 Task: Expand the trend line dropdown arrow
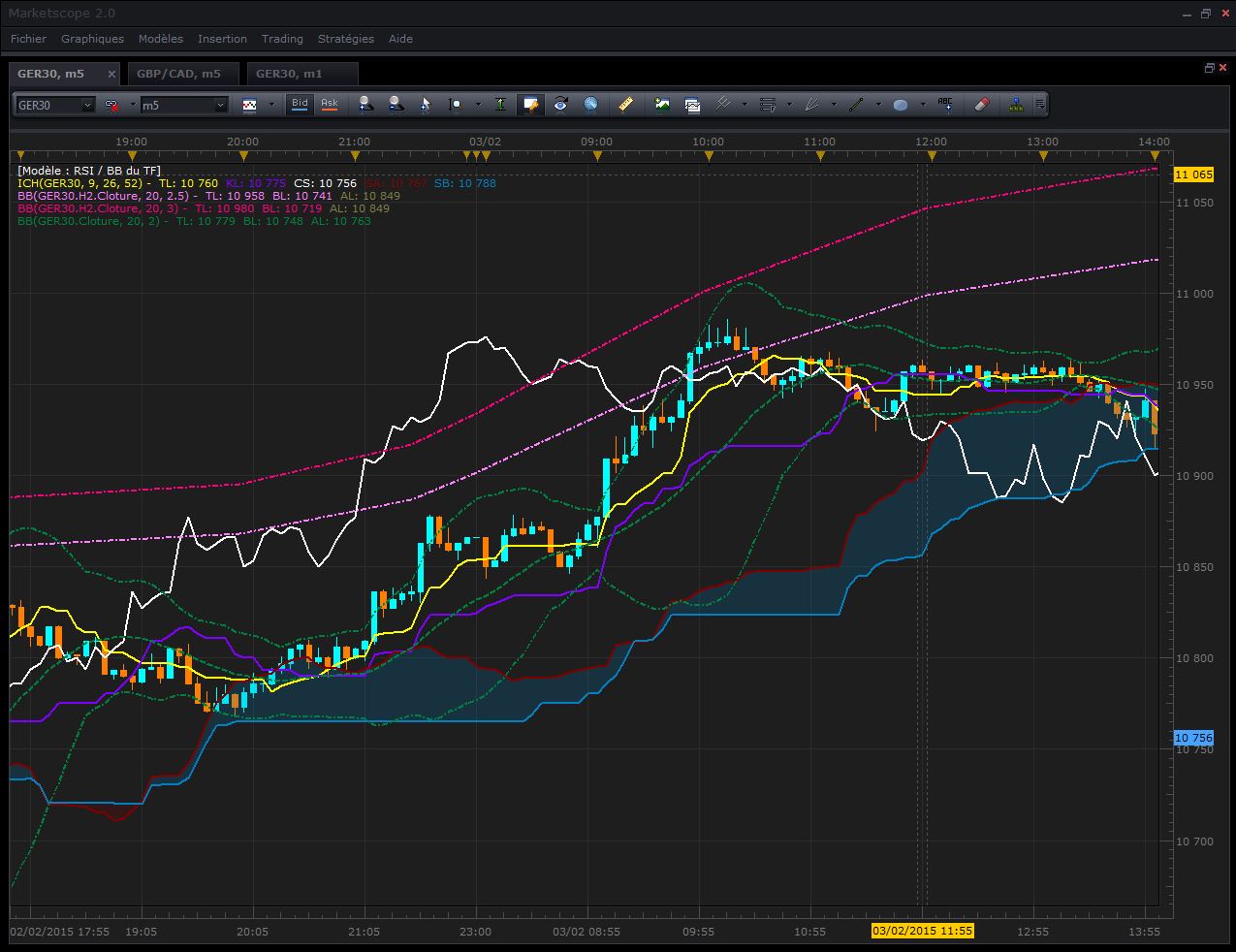coord(878,105)
